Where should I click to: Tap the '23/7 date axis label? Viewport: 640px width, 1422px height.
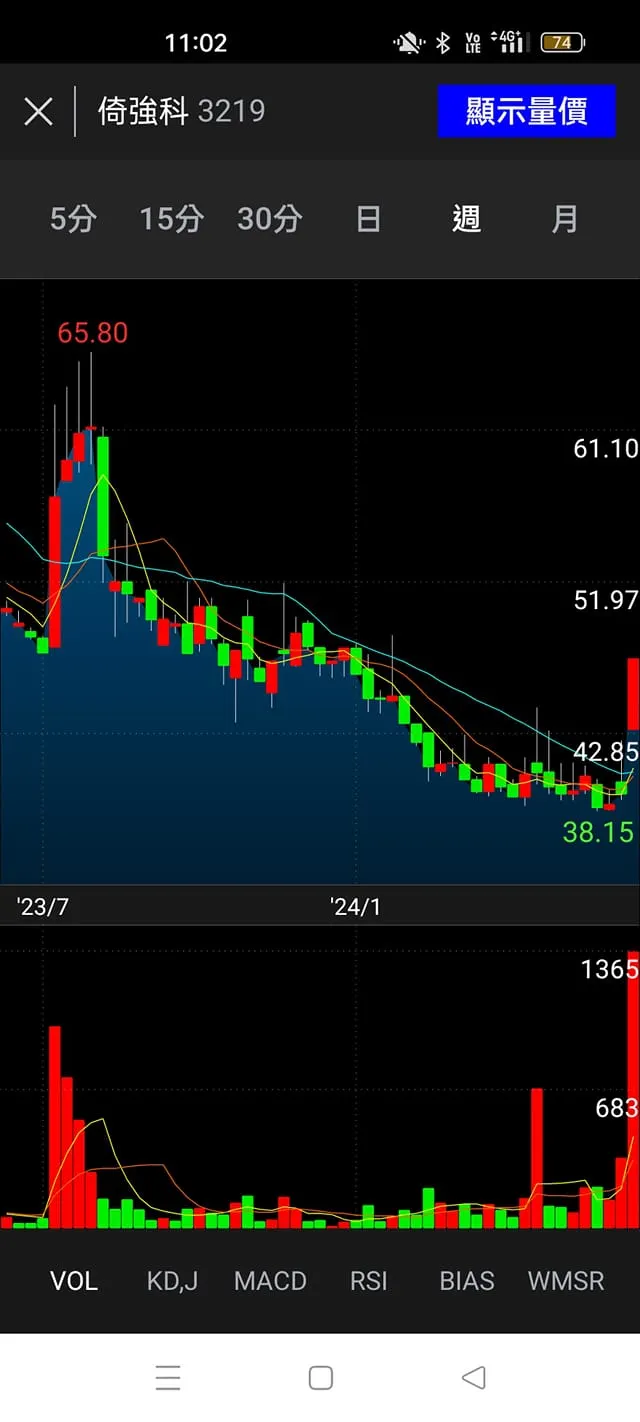click(43, 907)
